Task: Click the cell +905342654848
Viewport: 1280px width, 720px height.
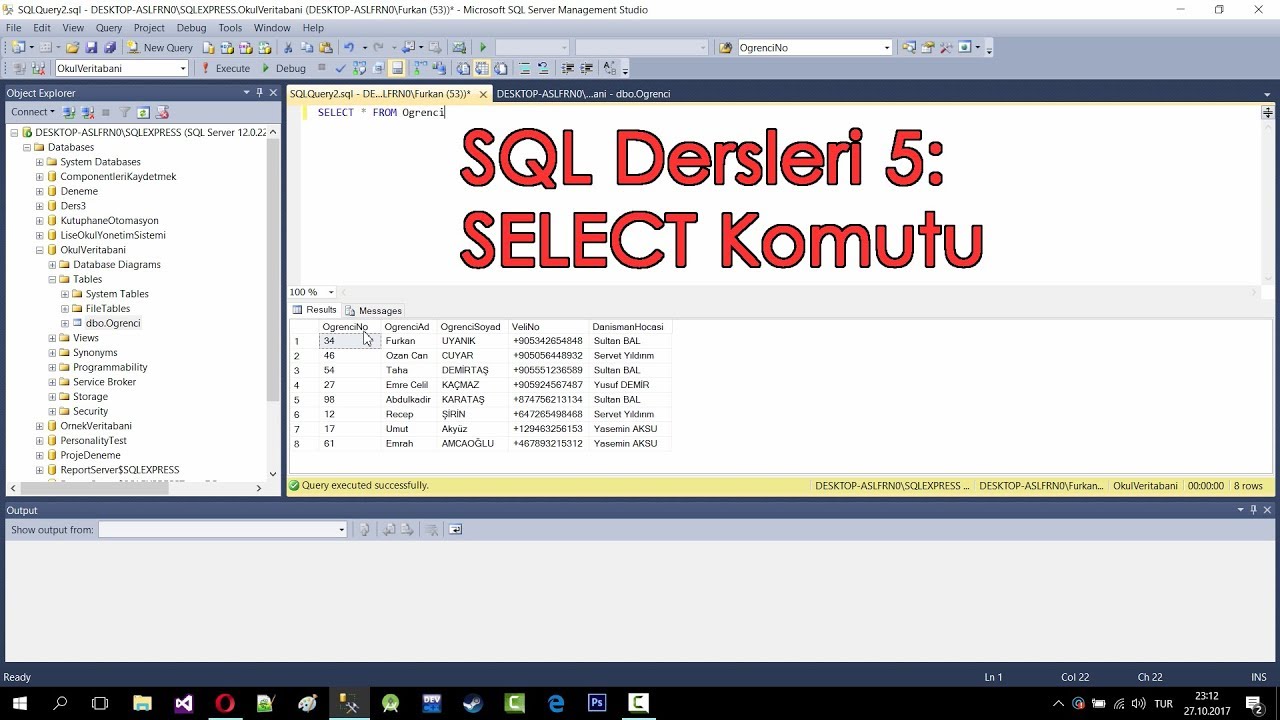Action: [x=548, y=341]
